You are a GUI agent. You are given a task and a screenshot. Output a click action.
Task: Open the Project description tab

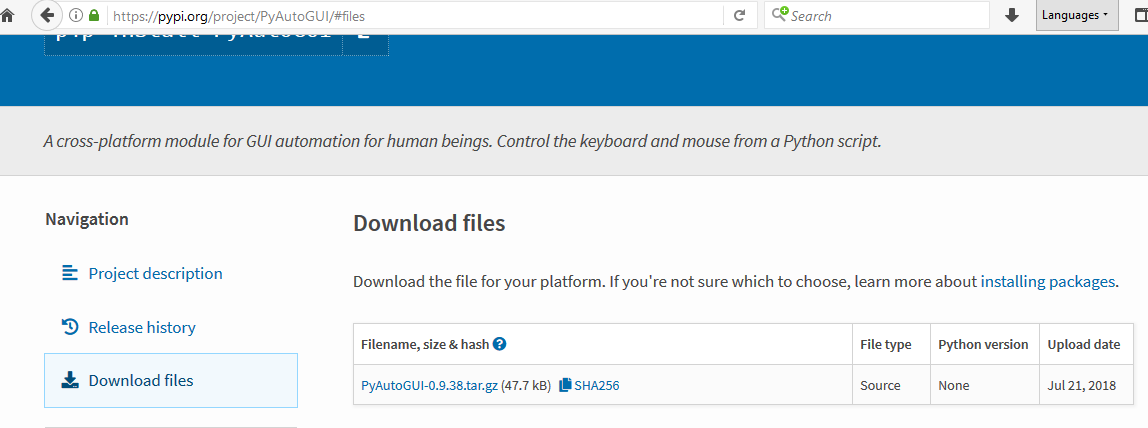pos(155,273)
